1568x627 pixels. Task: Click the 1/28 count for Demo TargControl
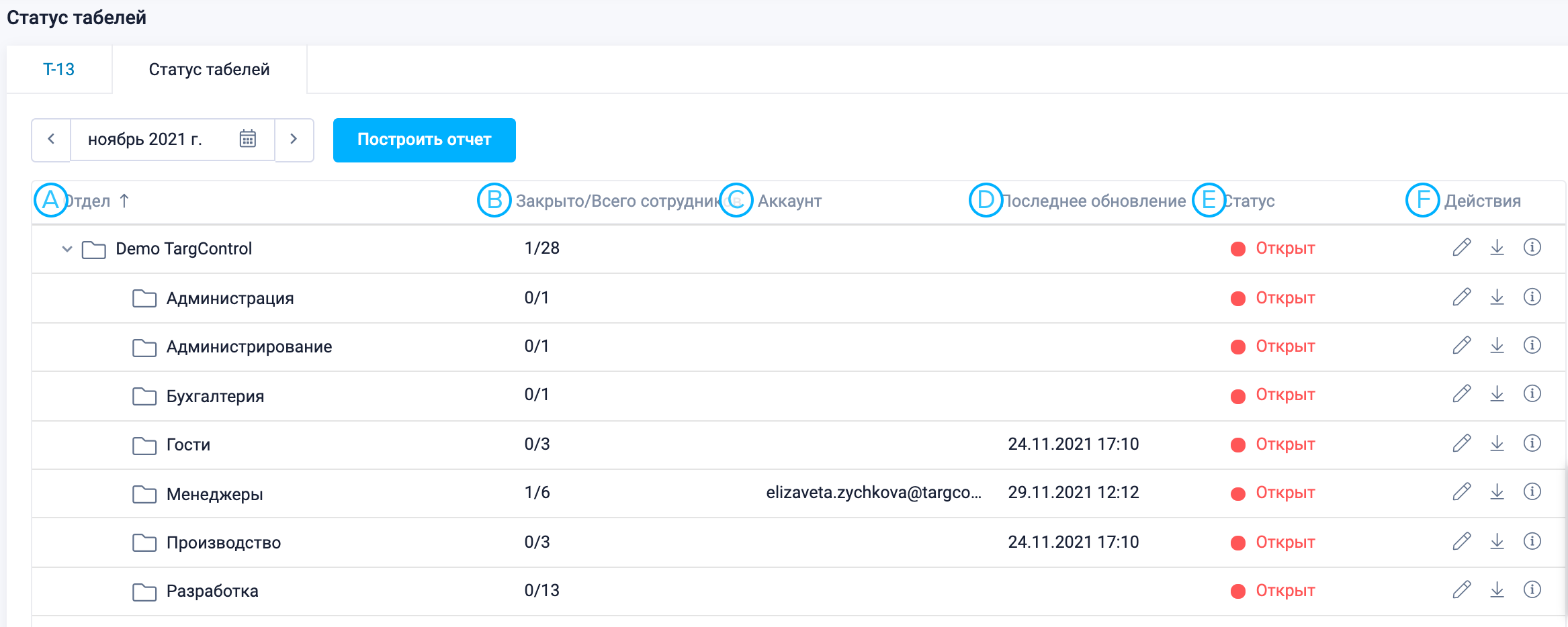tap(541, 248)
